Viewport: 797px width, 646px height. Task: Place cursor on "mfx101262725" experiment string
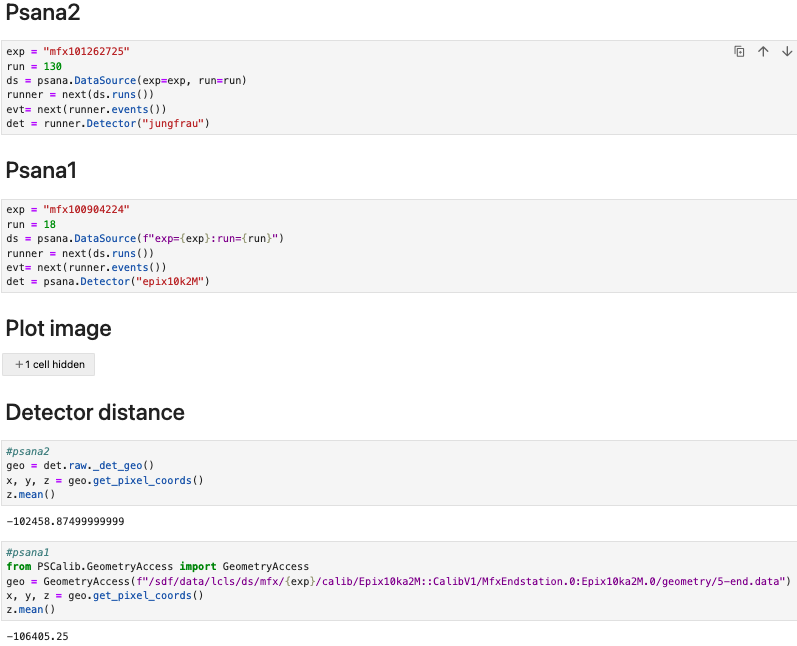tap(86, 51)
